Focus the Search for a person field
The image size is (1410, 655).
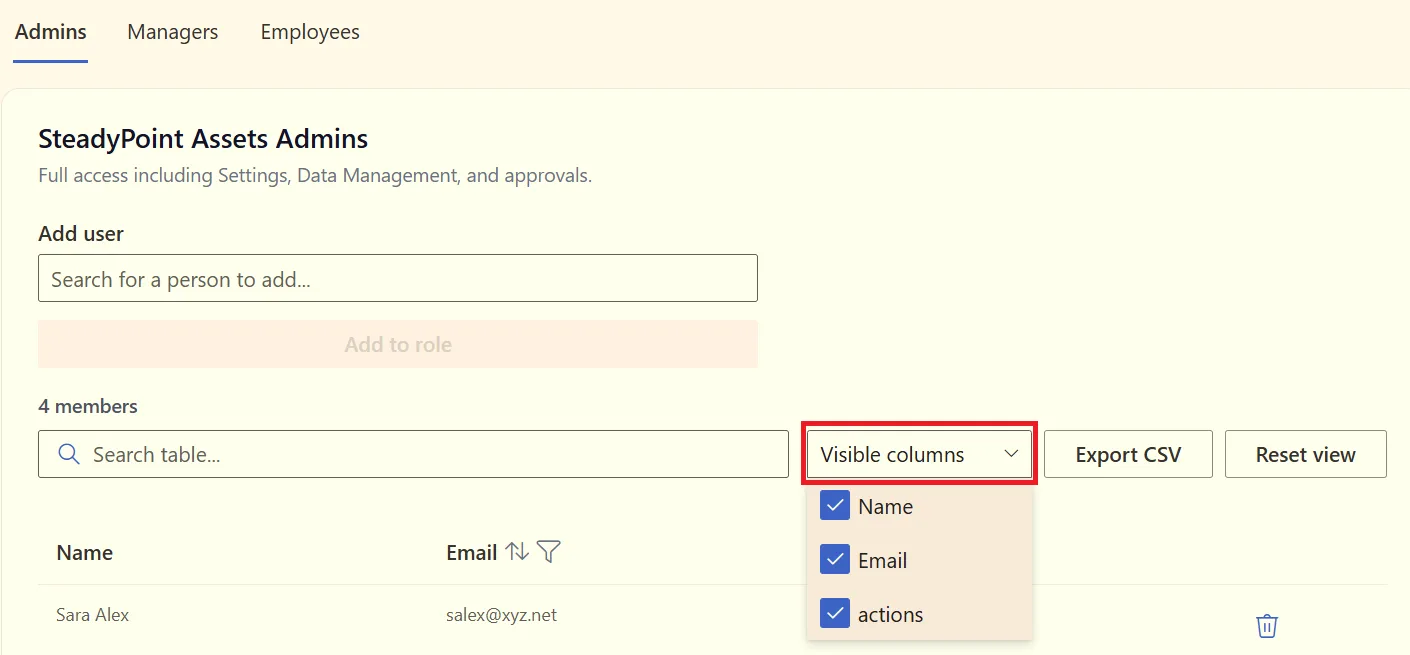pyautogui.click(x=398, y=279)
